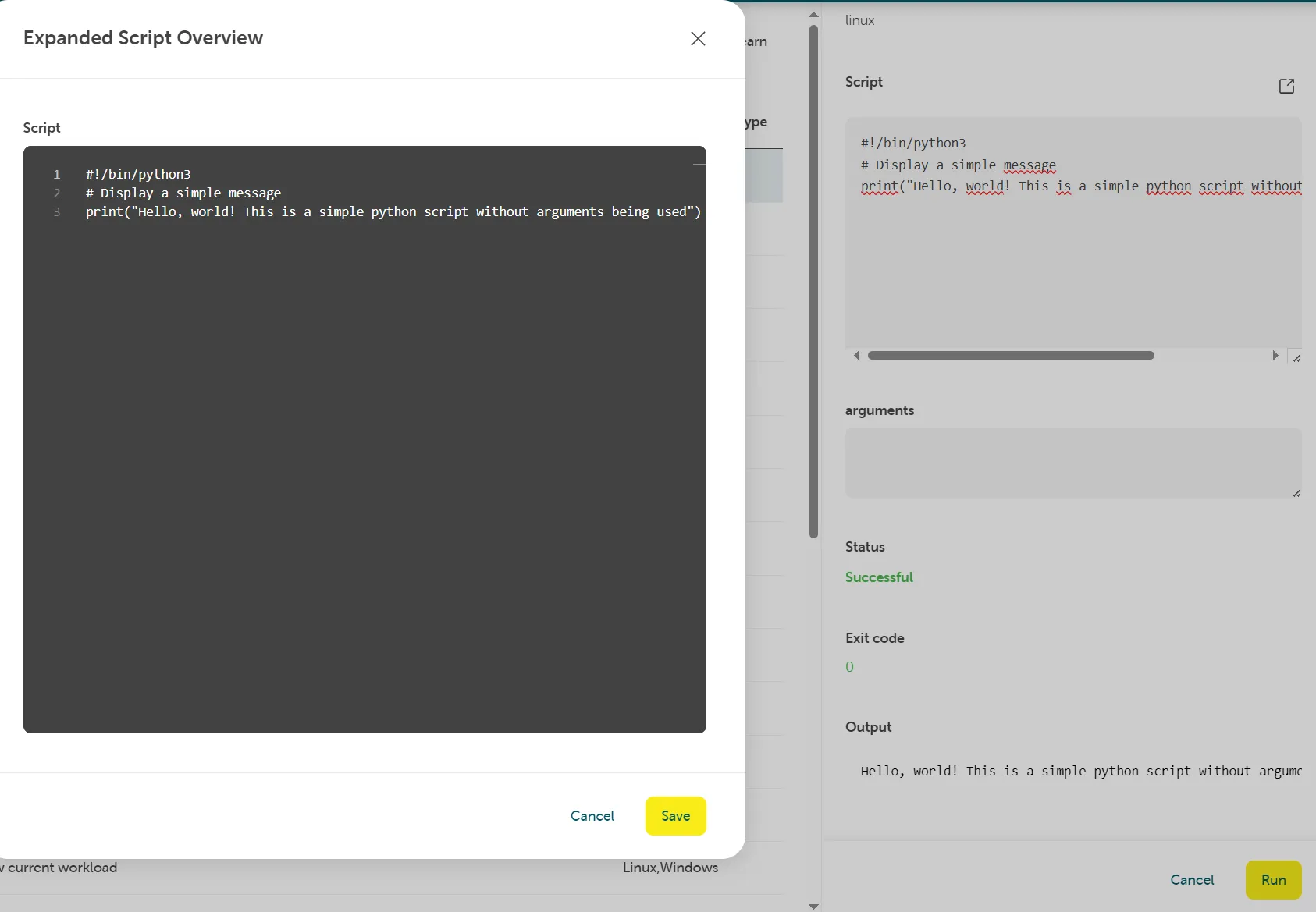Save the expanded script changes
The width and height of the screenshot is (1316, 912).
pyautogui.click(x=675, y=816)
